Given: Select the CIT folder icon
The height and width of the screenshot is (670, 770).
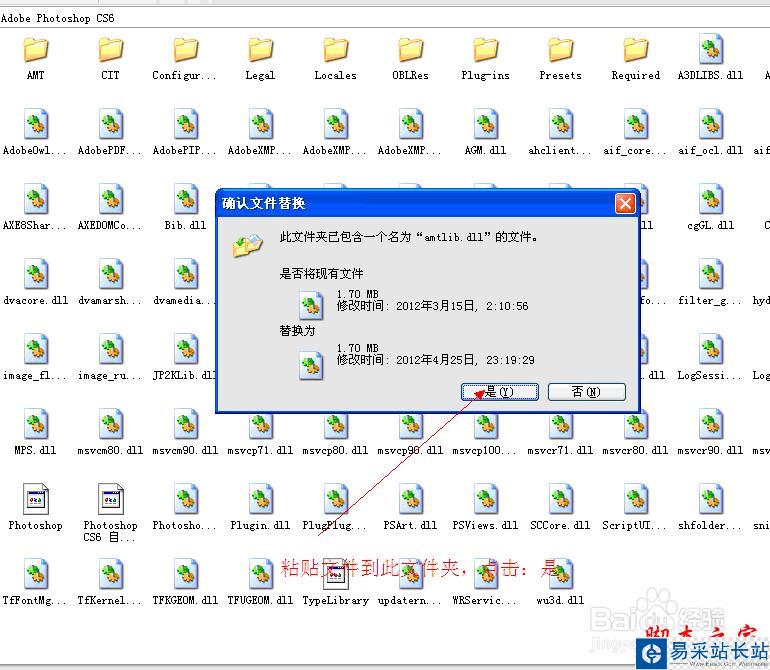Looking at the screenshot, I should (110, 51).
